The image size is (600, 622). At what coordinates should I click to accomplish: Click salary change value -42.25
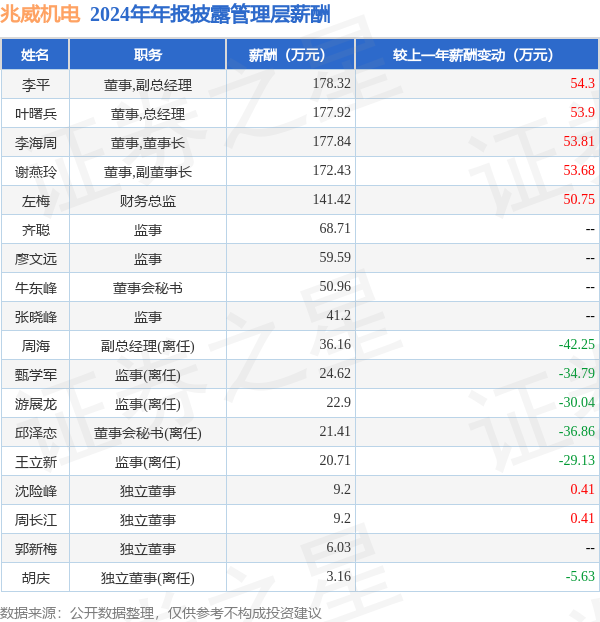pos(577,344)
